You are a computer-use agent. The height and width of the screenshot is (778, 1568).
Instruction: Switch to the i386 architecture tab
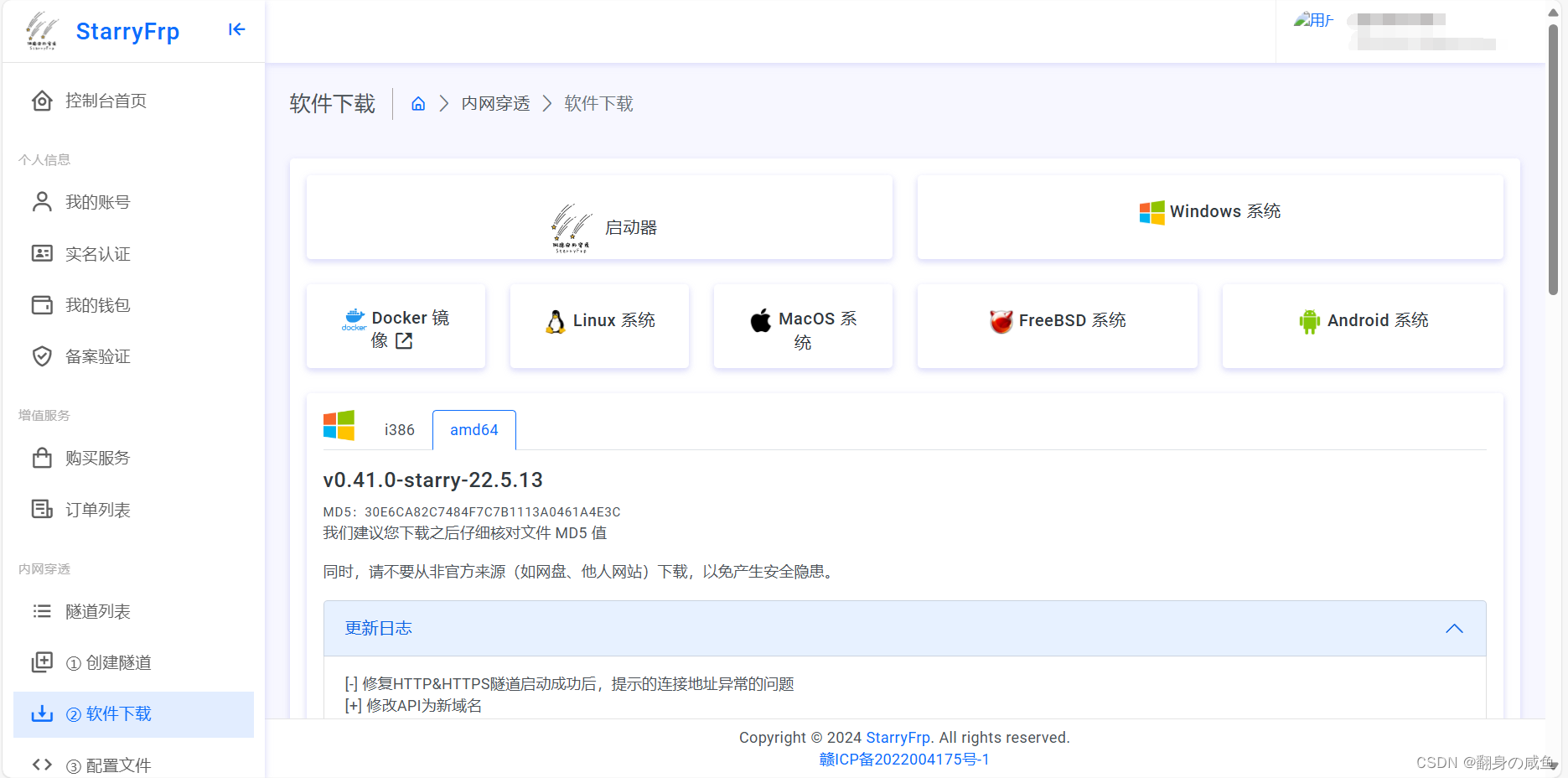pyautogui.click(x=399, y=430)
